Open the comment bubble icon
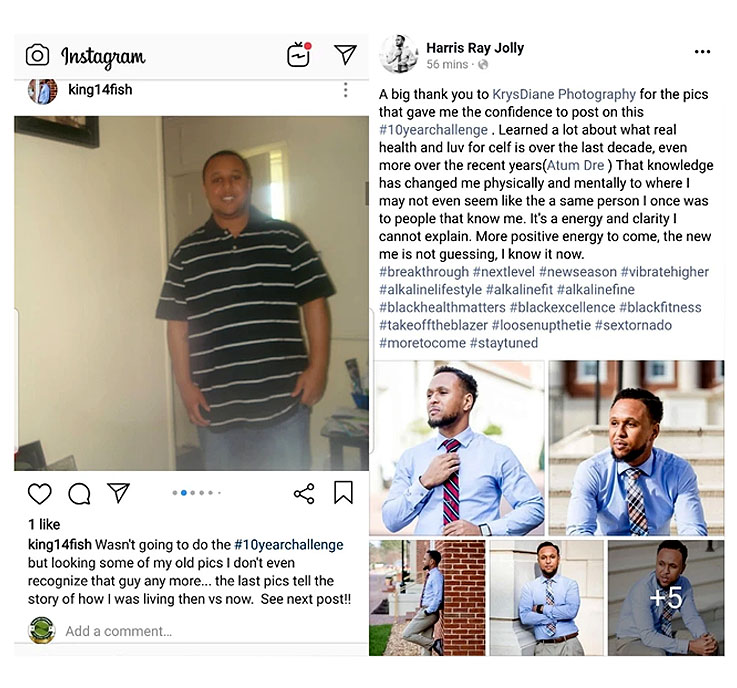The height and width of the screenshot is (688, 737). click(x=79, y=493)
